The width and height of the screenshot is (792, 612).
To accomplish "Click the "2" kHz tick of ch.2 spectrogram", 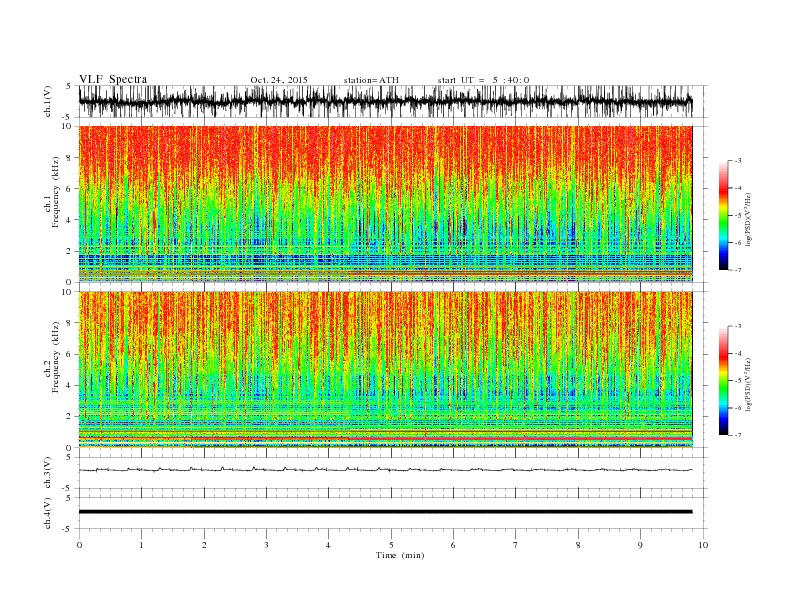I will 70,417.
